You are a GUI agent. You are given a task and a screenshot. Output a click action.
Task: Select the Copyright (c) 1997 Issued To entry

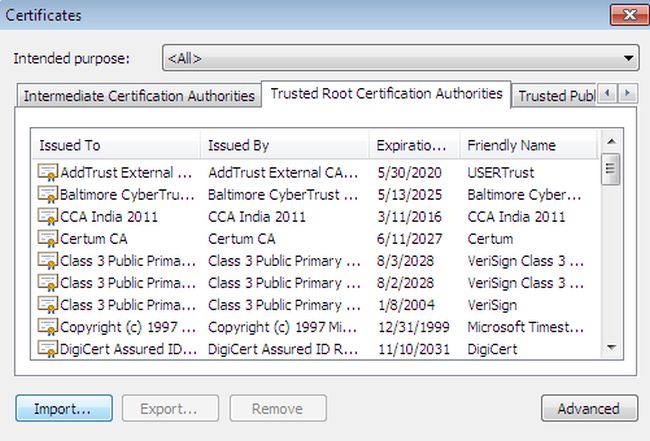(x=128, y=327)
